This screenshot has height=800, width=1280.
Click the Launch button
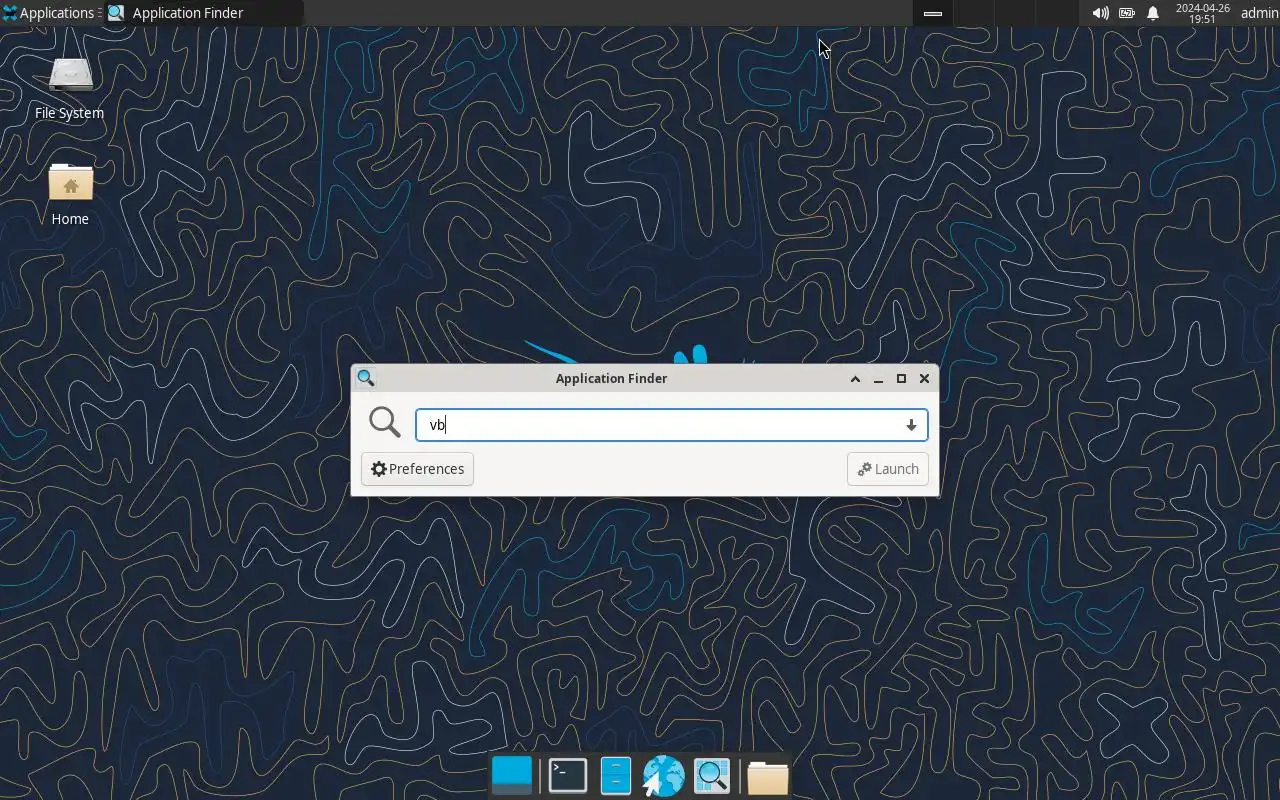(x=888, y=469)
